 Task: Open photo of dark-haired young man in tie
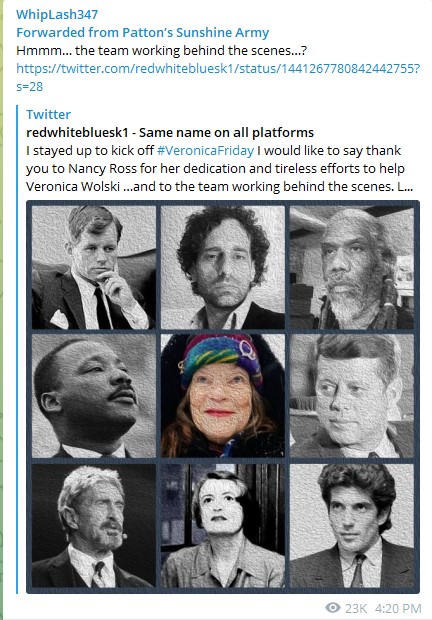coord(352,525)
